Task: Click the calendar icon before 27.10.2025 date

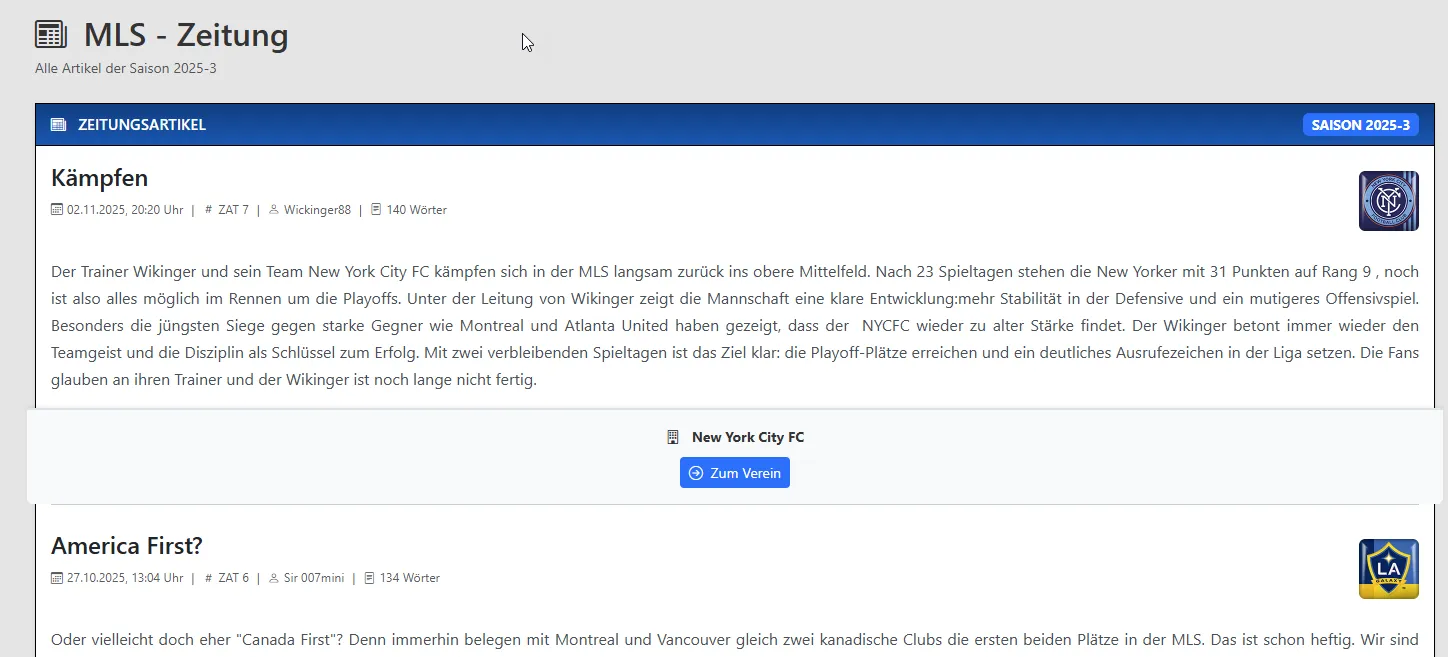Action: coord(57,578)
